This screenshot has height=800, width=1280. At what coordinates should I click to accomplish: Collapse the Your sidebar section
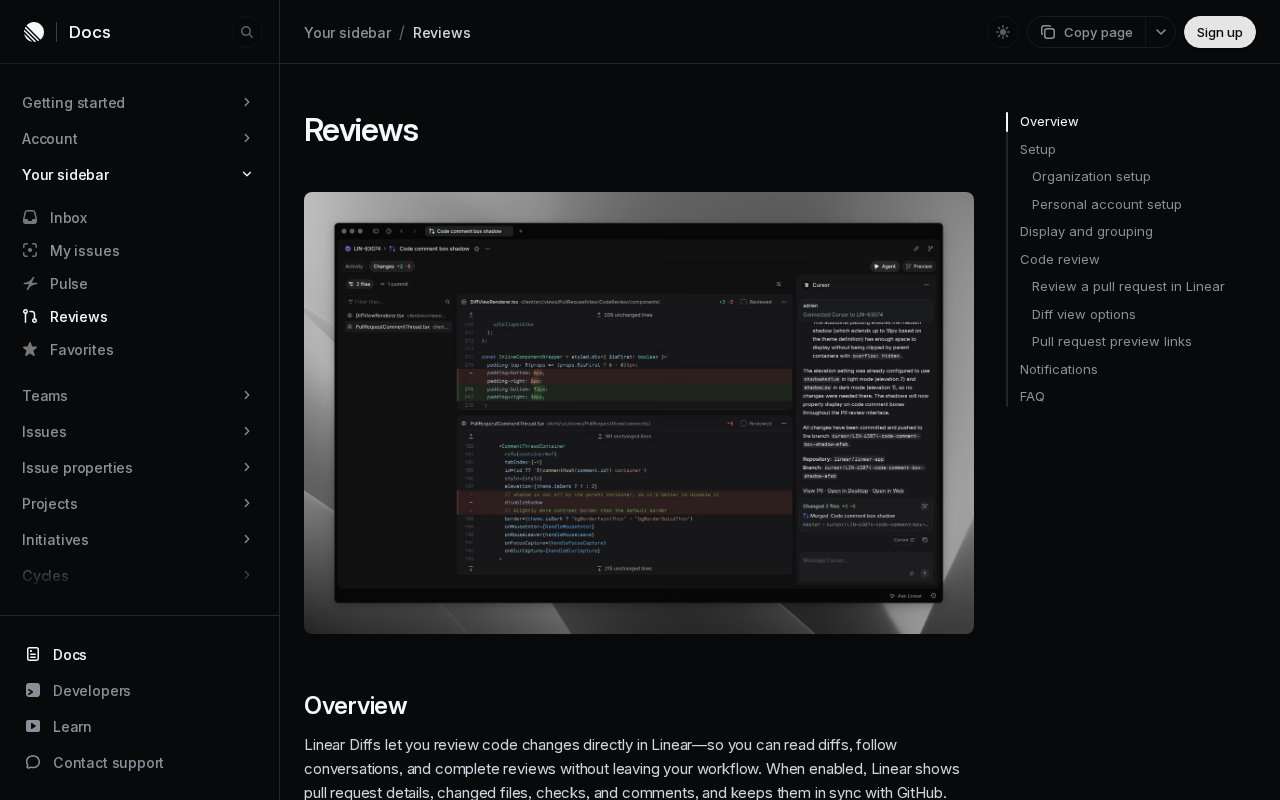point(138,175)
